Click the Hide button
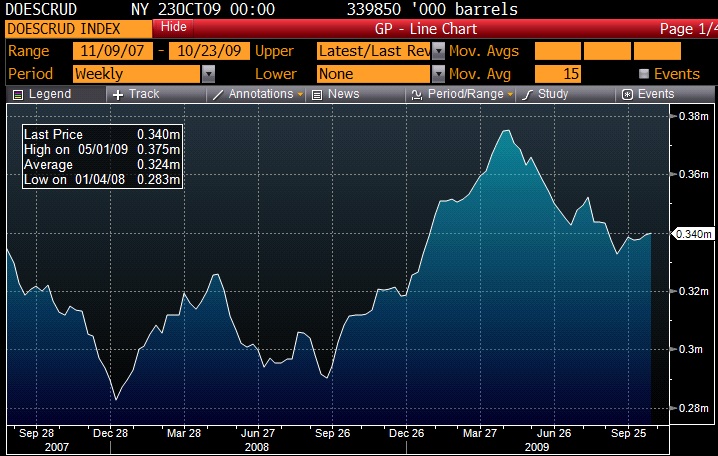 tap(173, 27)
